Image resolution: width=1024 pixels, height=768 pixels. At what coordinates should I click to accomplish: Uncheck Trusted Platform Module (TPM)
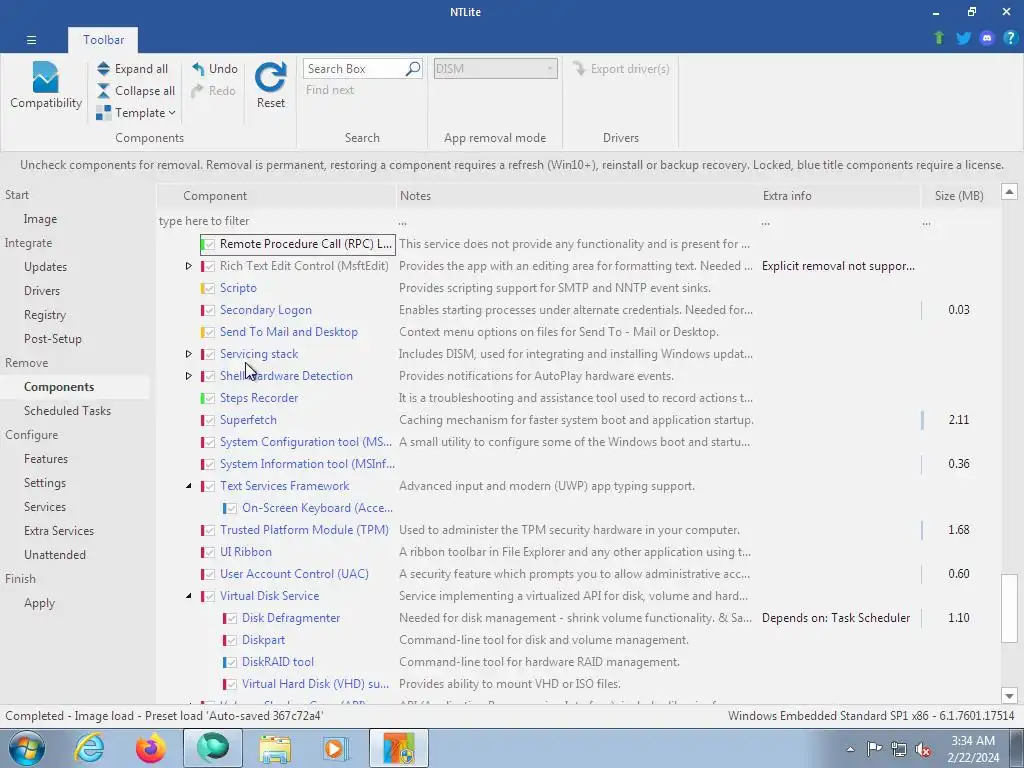[209, 530]
